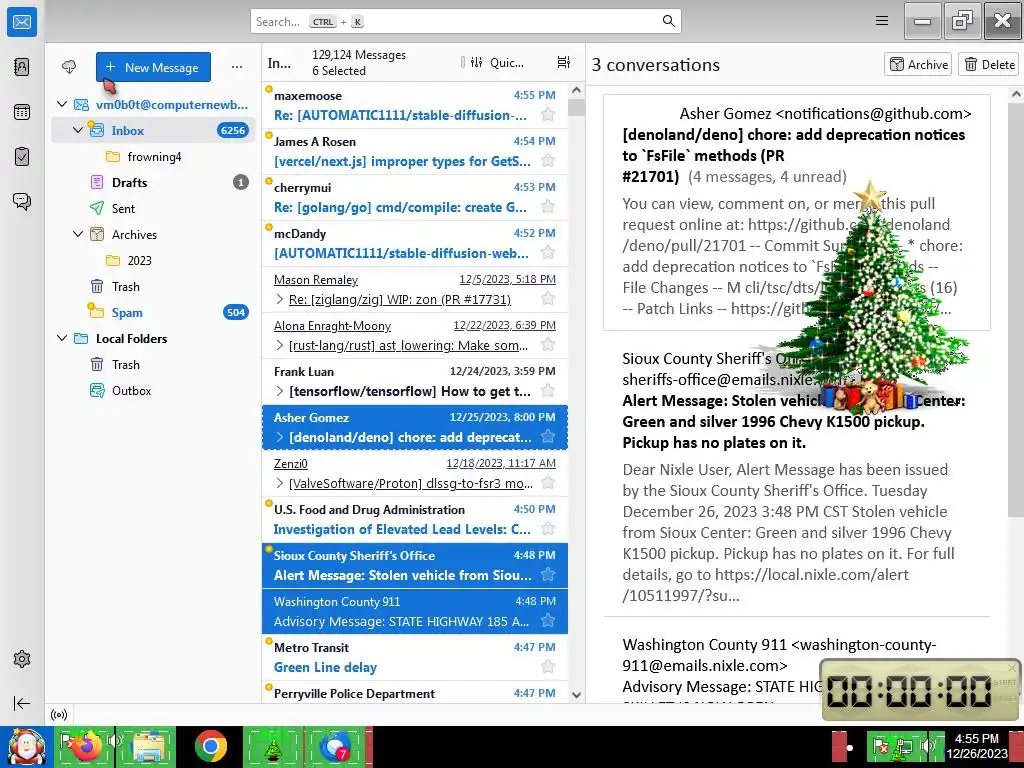Switch to Thunderbird taskbar icon

pos(336,747)
